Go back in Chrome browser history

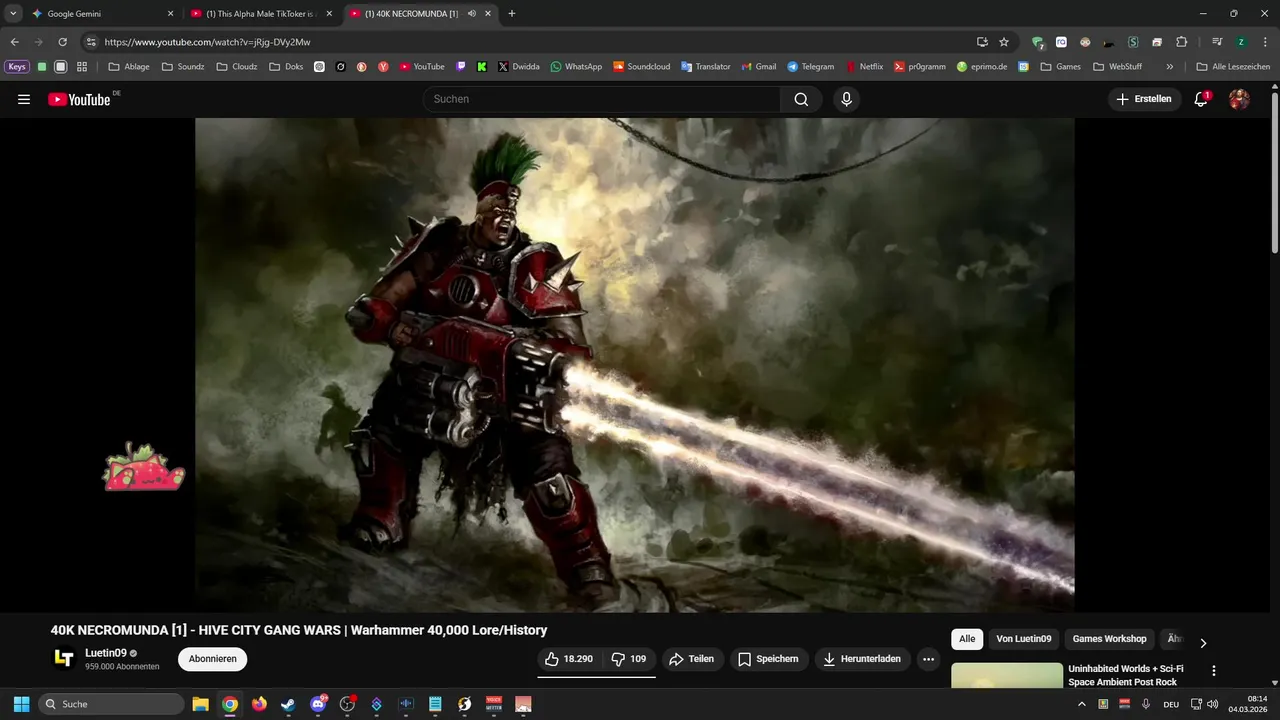click(14, 42)
